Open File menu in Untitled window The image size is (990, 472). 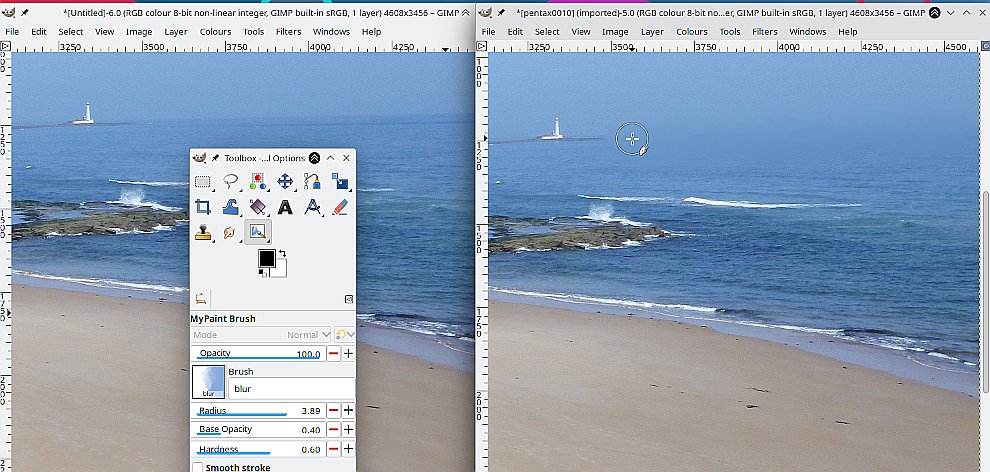coord(11,32)
